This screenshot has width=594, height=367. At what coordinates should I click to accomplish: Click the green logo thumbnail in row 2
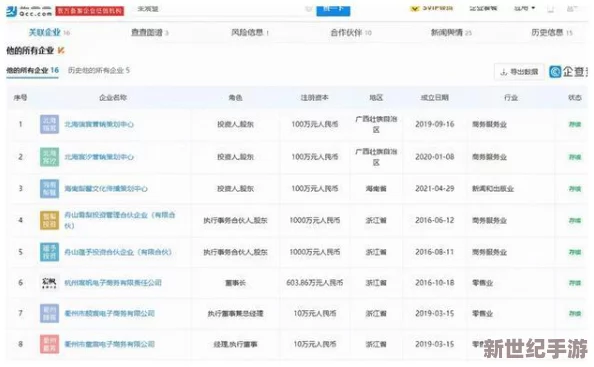[50, 157]
